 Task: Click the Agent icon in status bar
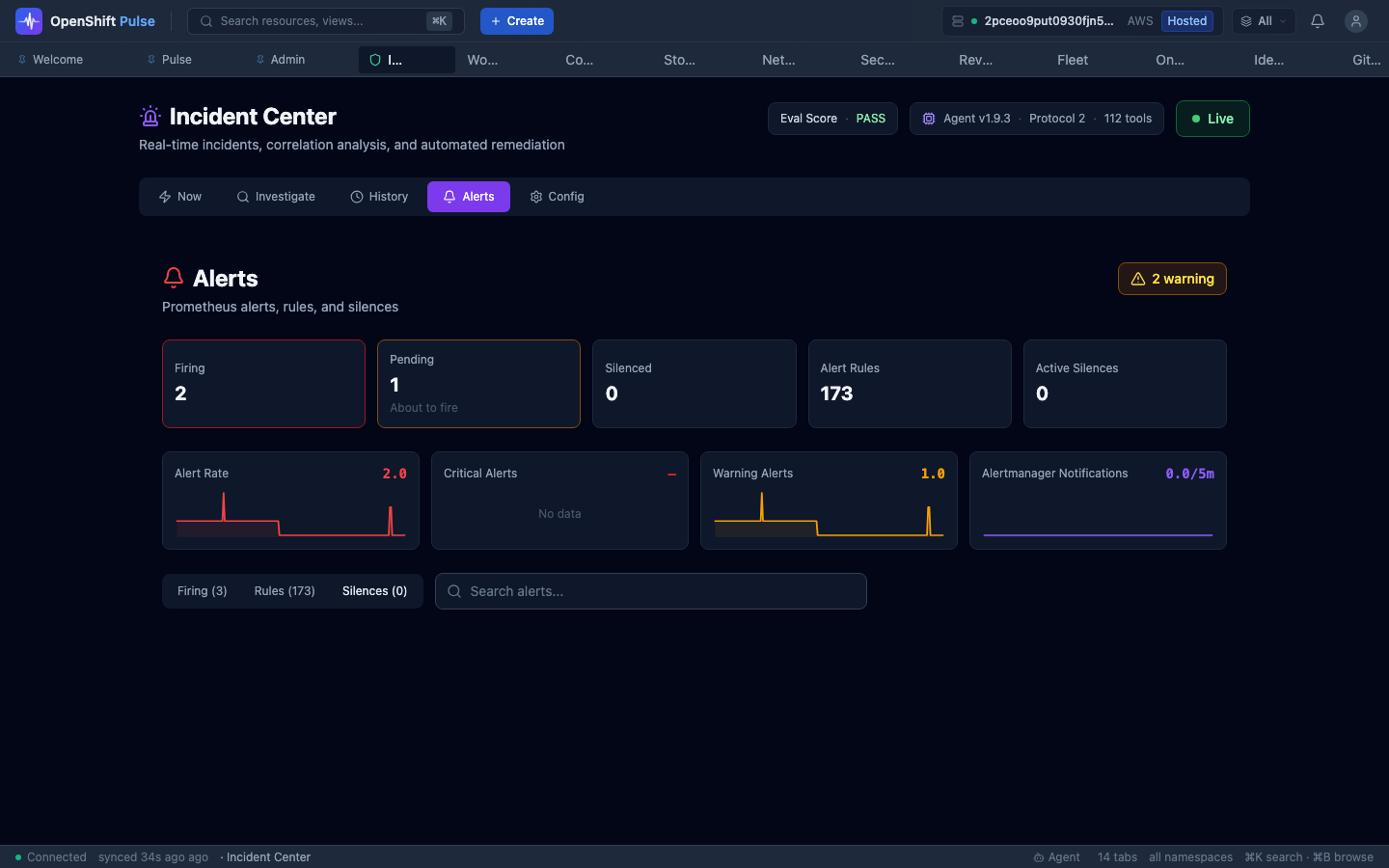tap(1039, 857)
